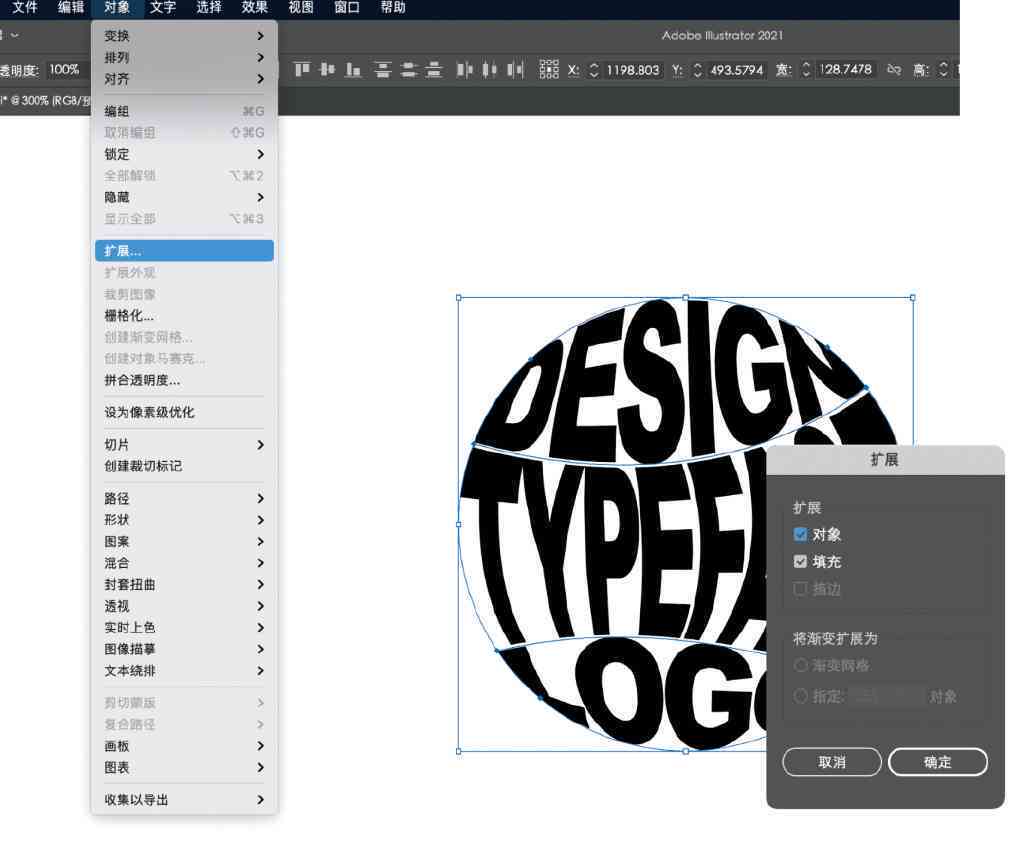Image resolution: width=1024 pixels, height=850 pixels.
Task: Open the 帮助 menu
Action: [393, 8]
